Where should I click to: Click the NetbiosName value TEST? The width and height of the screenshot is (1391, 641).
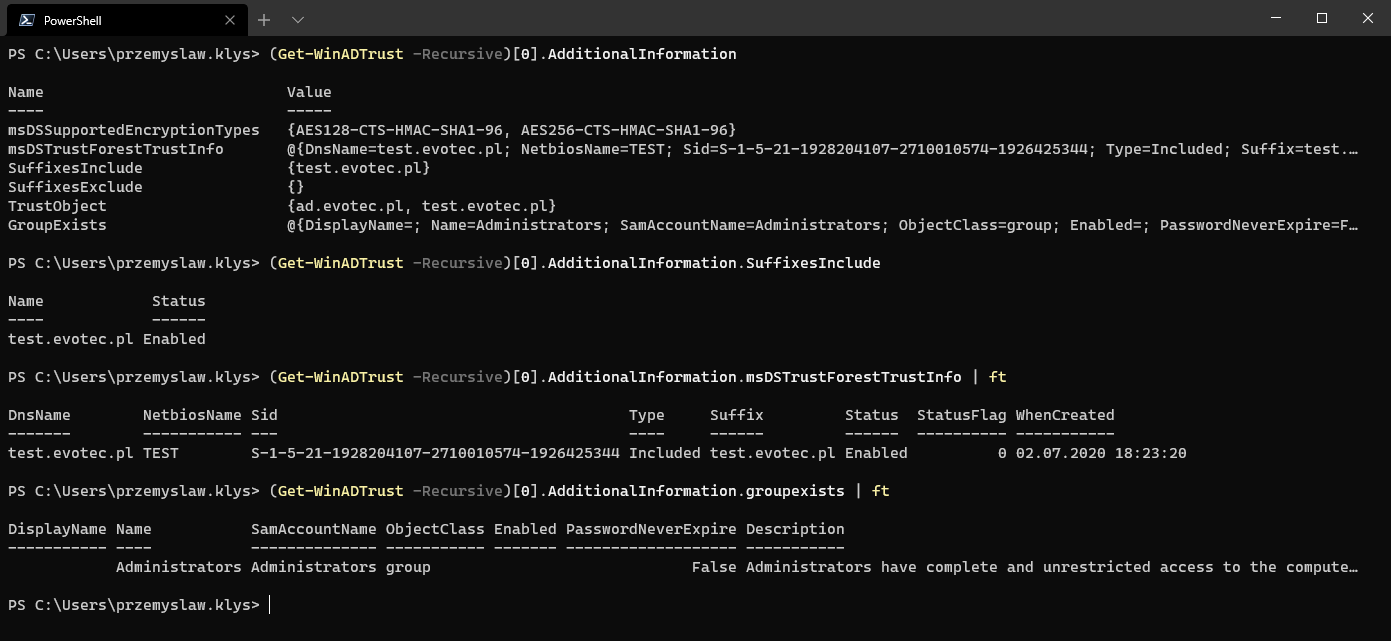click(161, 453)
